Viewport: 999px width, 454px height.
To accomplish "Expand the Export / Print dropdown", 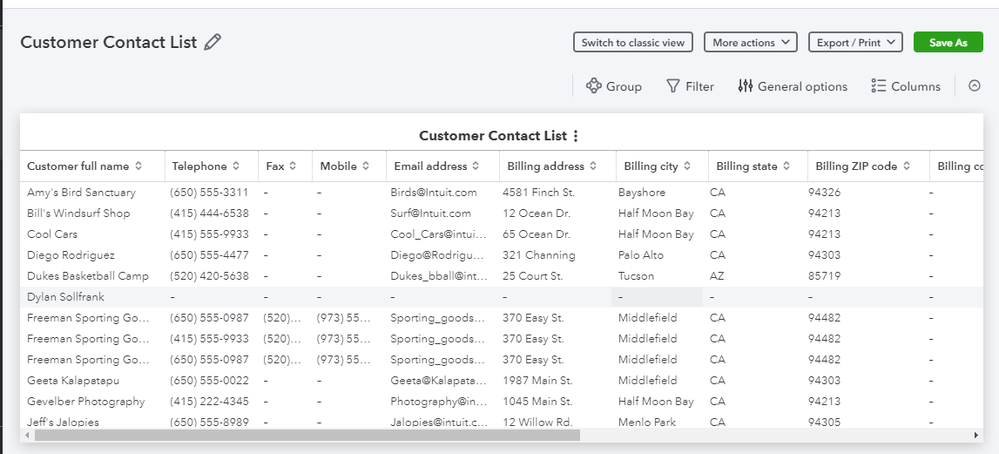I will 855,42.
